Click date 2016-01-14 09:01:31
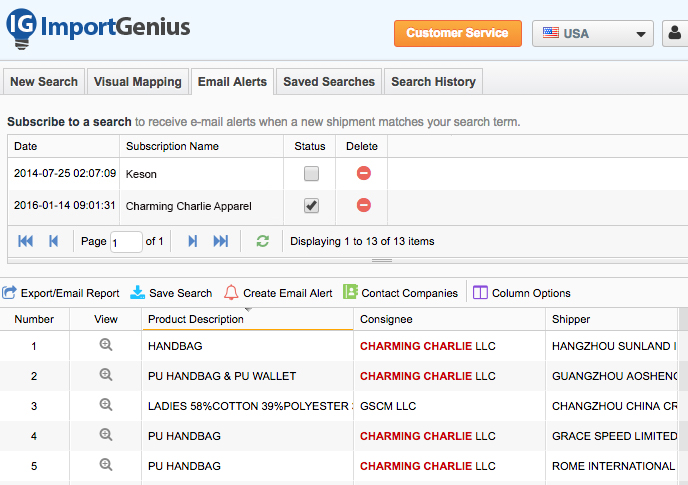Screen dimensions: 688x485 pyautogui.click(x=64, y=205)
